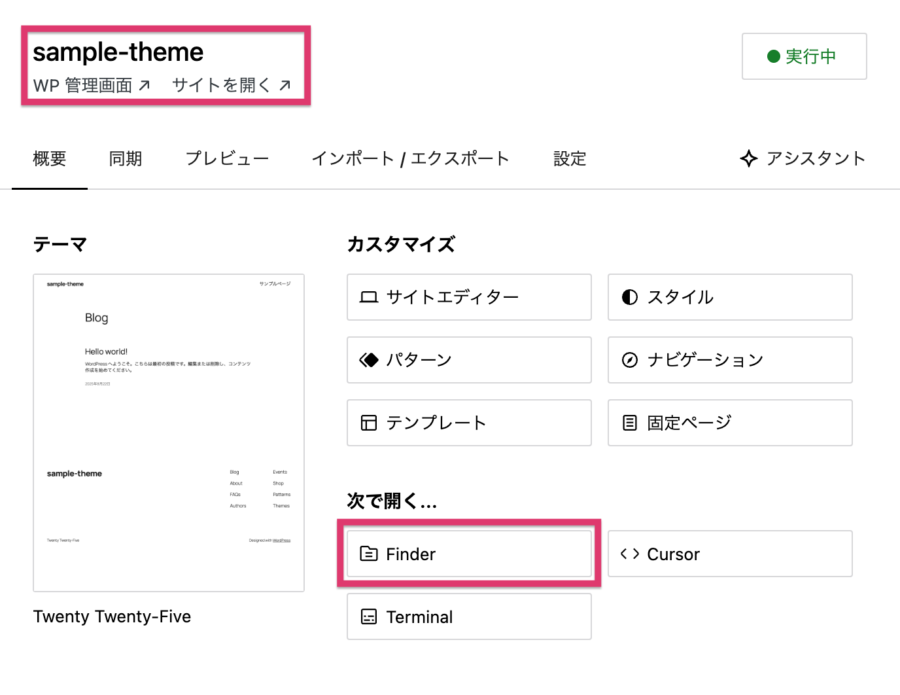
Task: Open the パターン button
Action: (x=469, y=360)
